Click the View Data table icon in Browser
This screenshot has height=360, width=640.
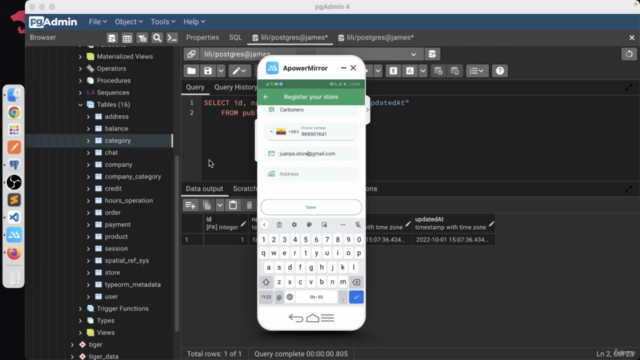tap(127, 38)
